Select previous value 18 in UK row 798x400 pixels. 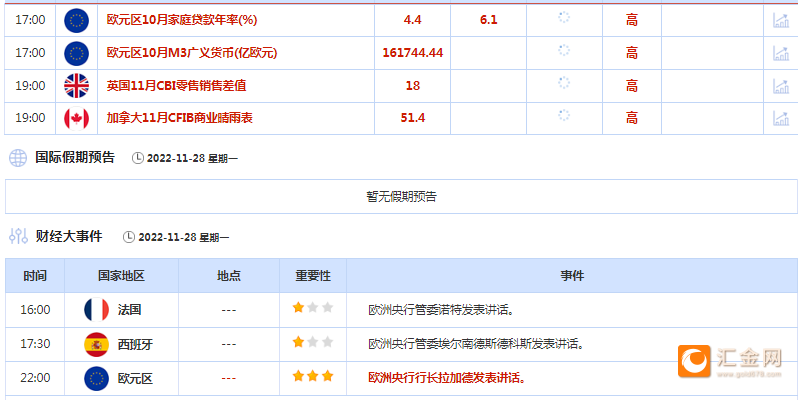pos(413,85)
